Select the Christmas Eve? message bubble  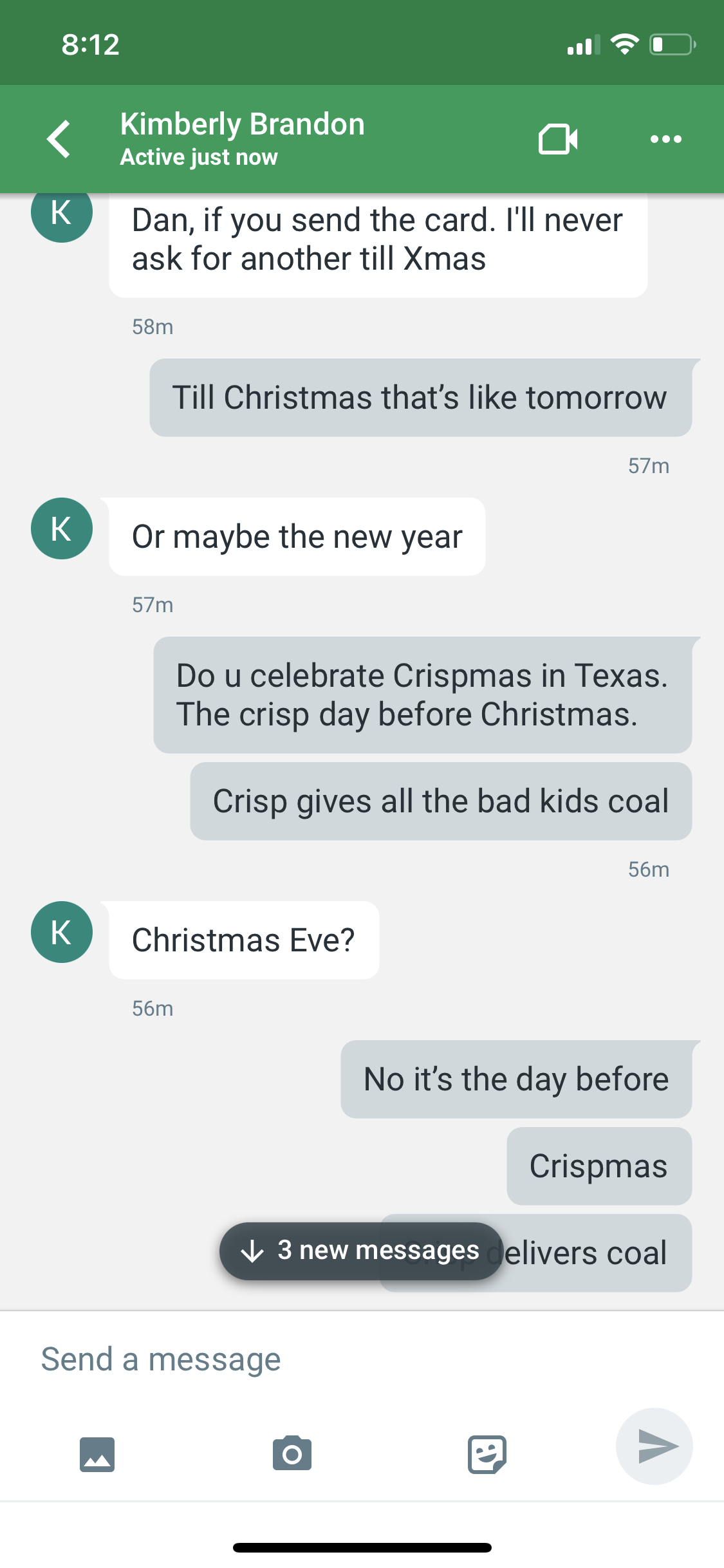[244, 940]
